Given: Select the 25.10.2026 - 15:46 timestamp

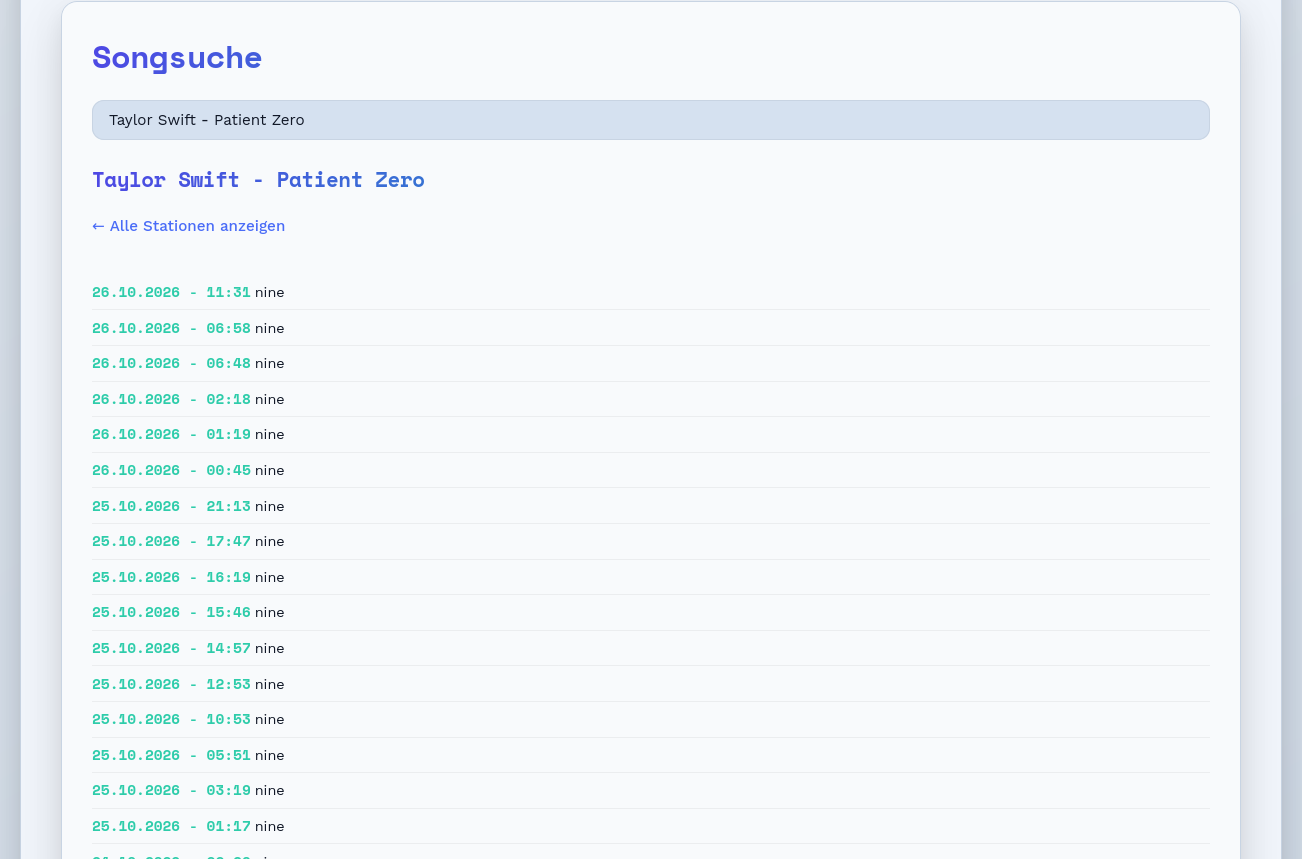Looking at the screenshot, I should tap(171, 612).
